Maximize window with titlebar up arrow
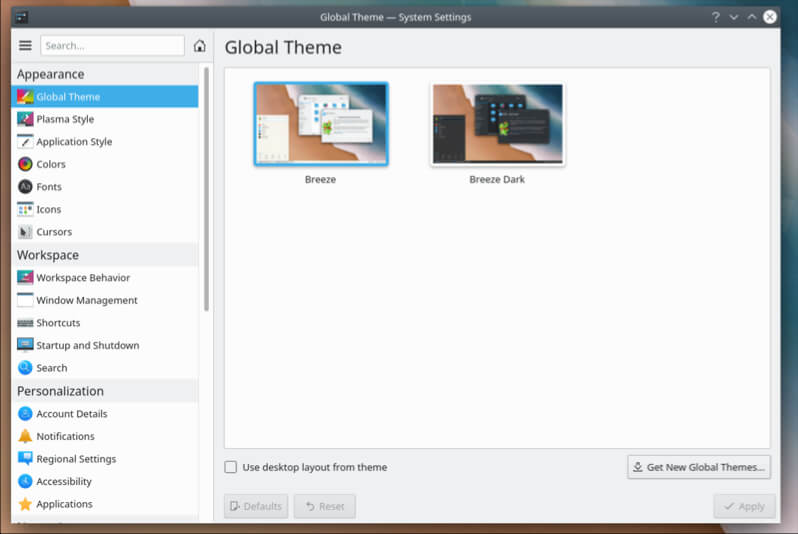This screenshot has width=798, height=534. [x=752, y=17]
